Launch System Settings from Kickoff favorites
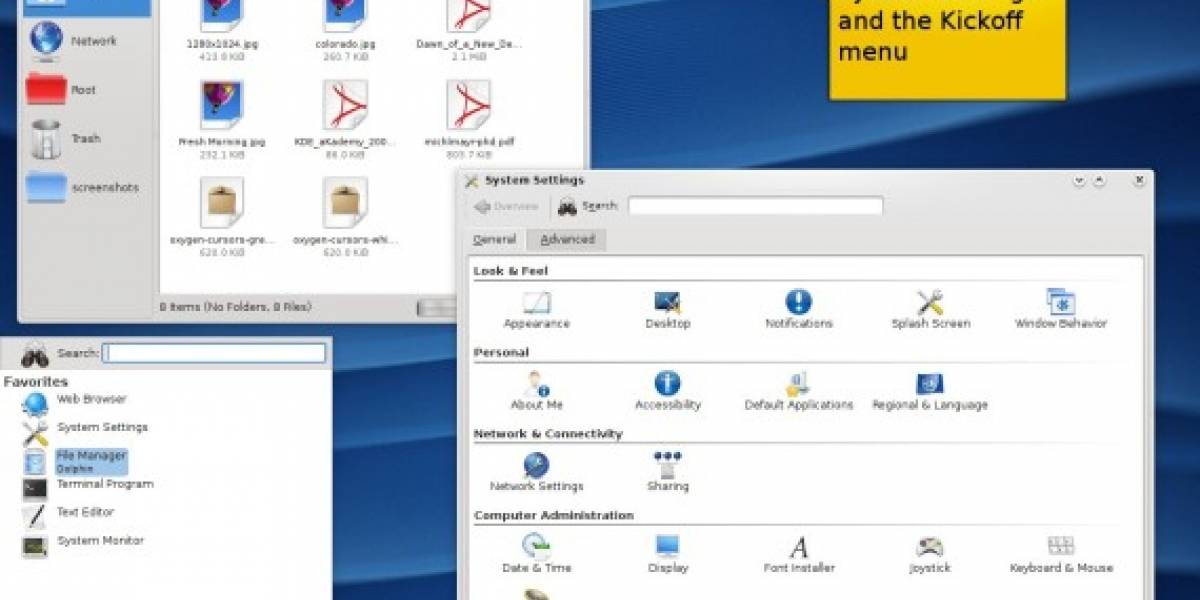Viewport: 1200px width, 600px height. (x=85, y=432)
